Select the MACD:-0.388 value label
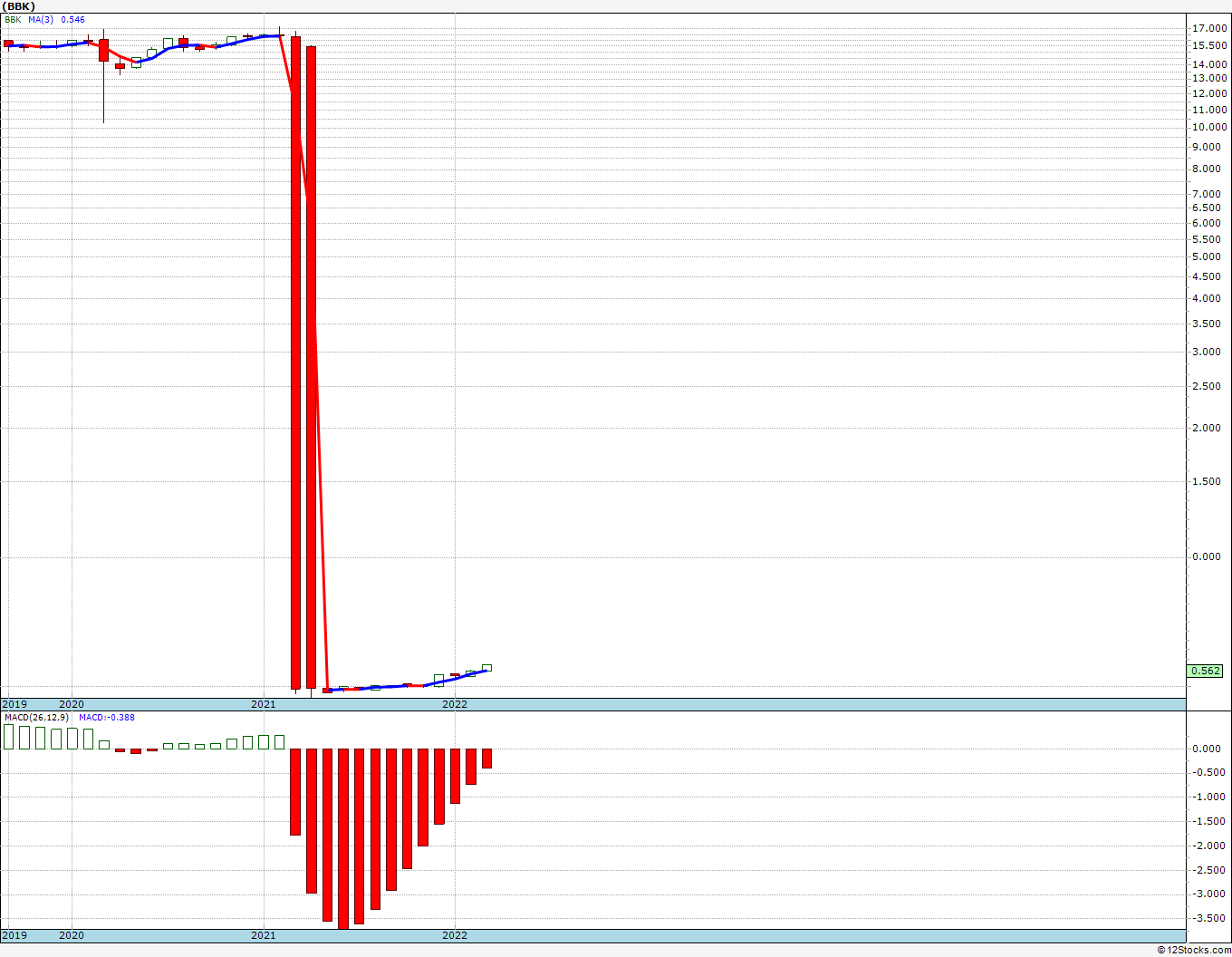The height and width of the screenshot is (957, 1232). (x=107, y=717)
